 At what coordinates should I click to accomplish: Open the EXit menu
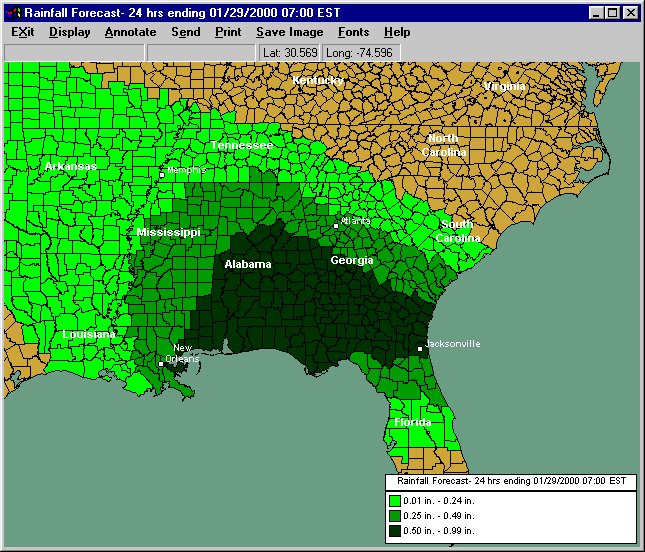click(22, 32)
